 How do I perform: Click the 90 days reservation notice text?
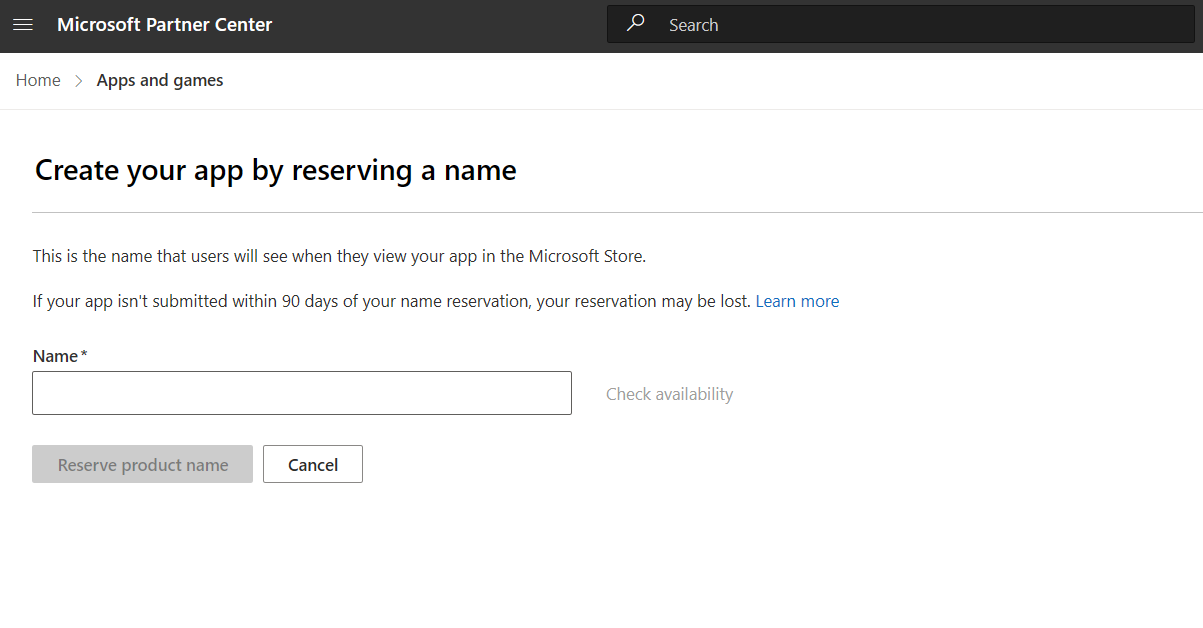pyautogui.click(x=391, y=301)
